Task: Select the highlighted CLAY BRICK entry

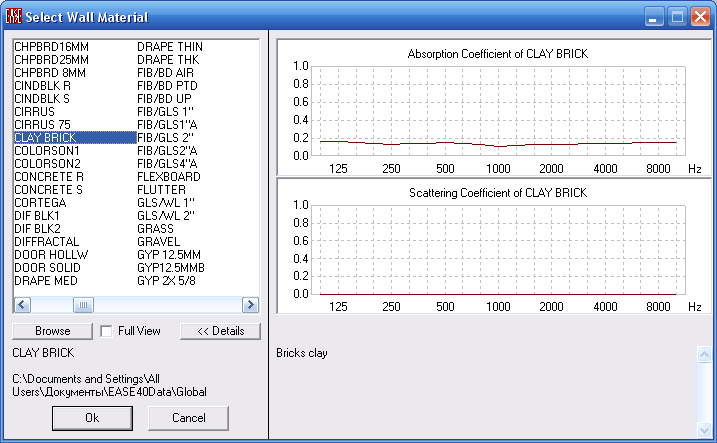Action: point(75,138)
